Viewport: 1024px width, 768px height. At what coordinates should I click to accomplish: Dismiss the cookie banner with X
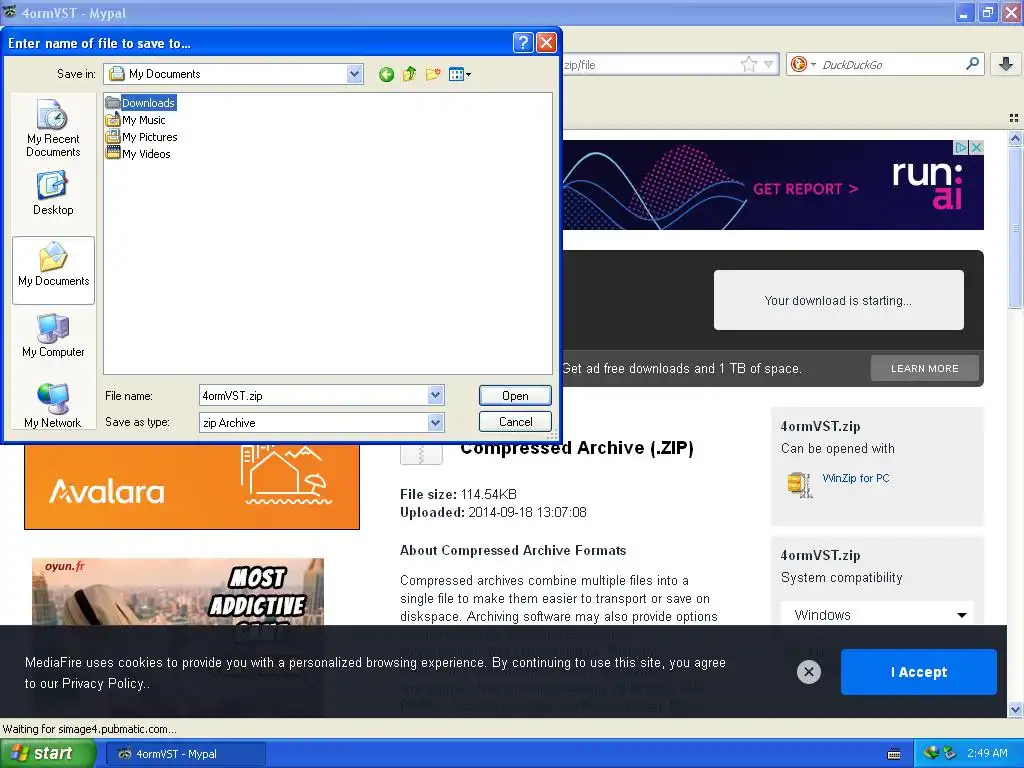click(x=808, y=671)
